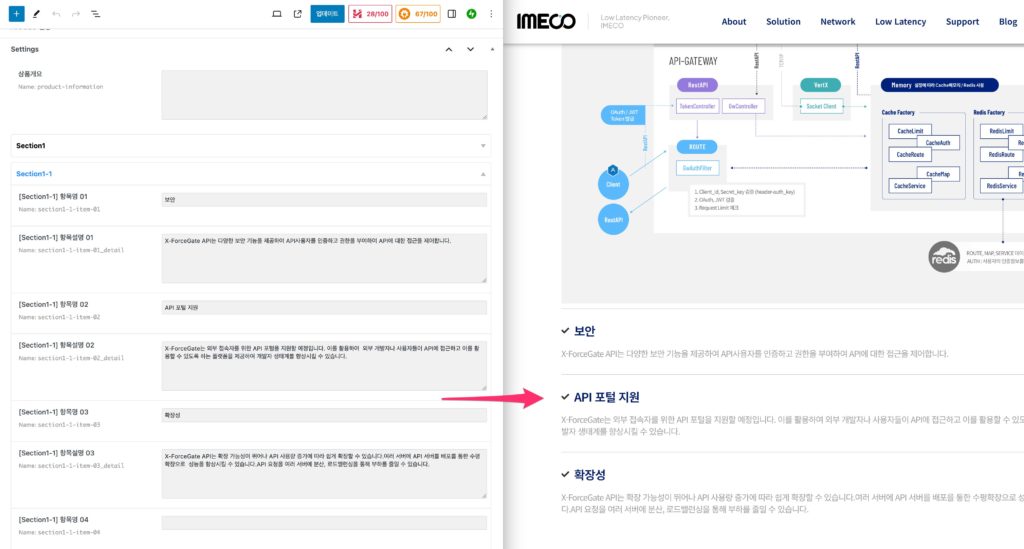
Task: Click the [Section1-1] 항목명 01 label
Action: pos(53,196)
